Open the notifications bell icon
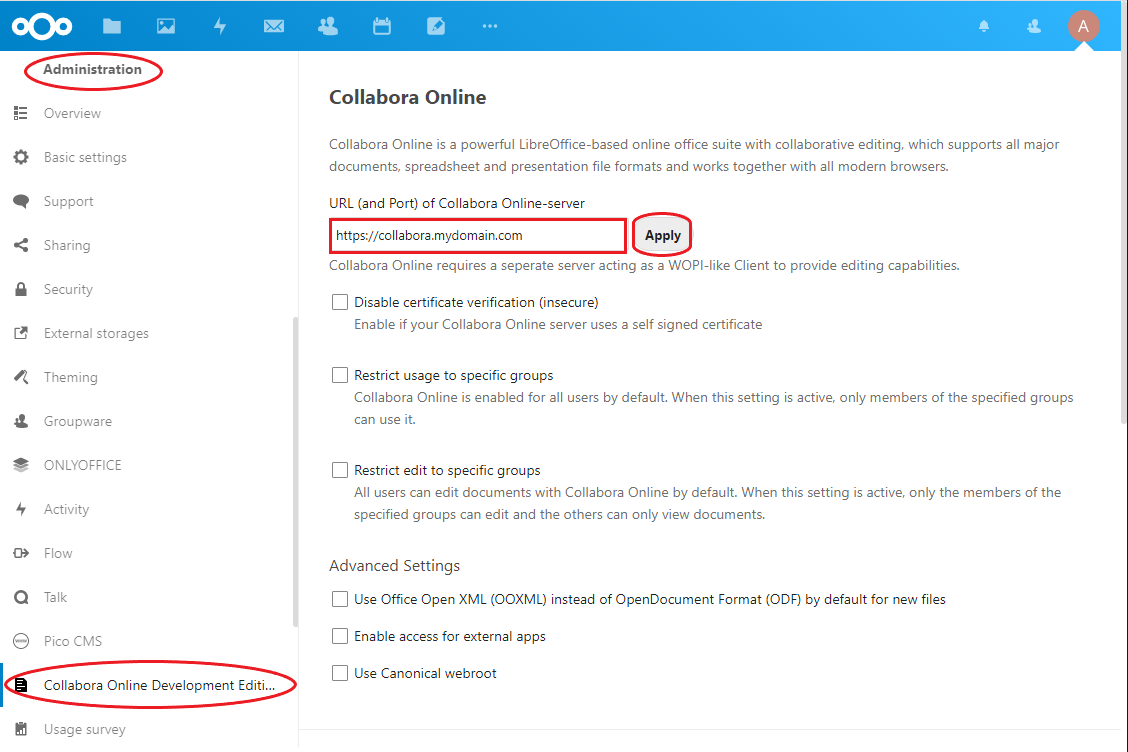Image resolution: width=1128 pixels, height=752 pixels. 984,27
